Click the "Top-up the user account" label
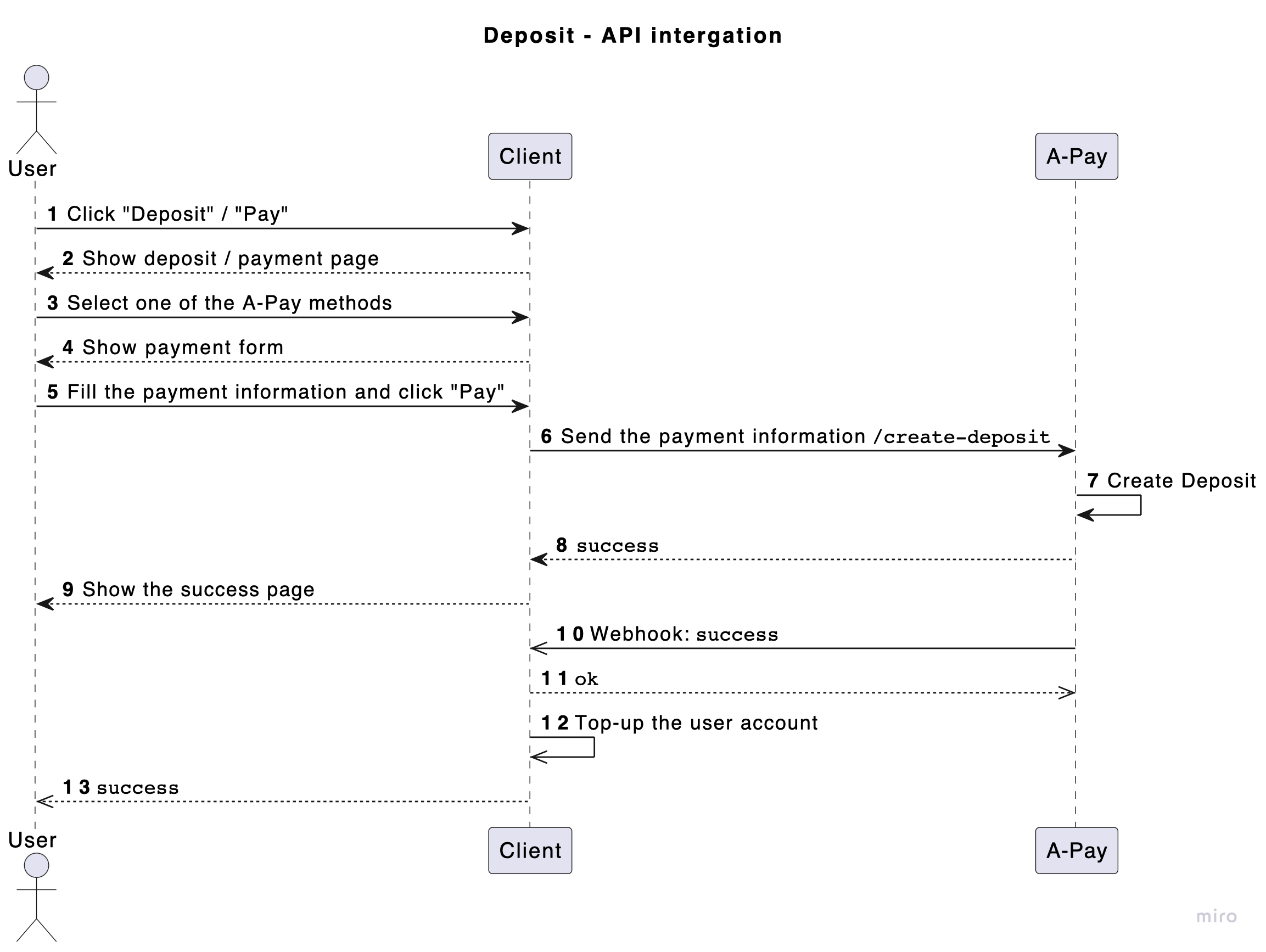 (x=696, y=723)
